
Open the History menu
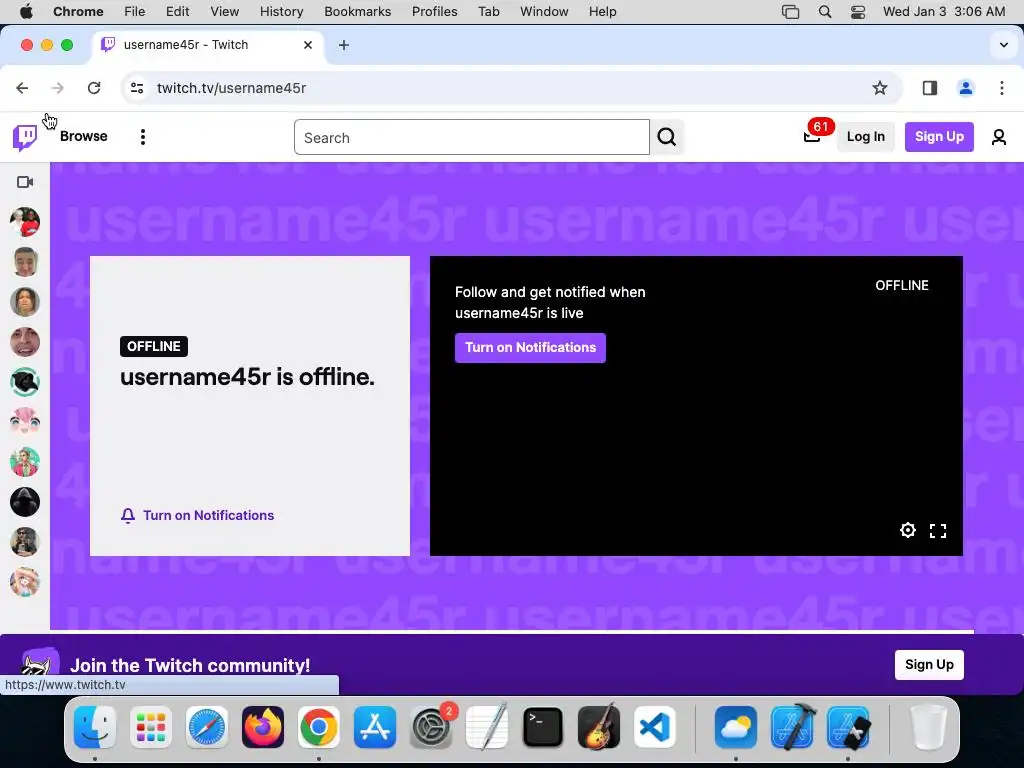[x=281, y=12]
